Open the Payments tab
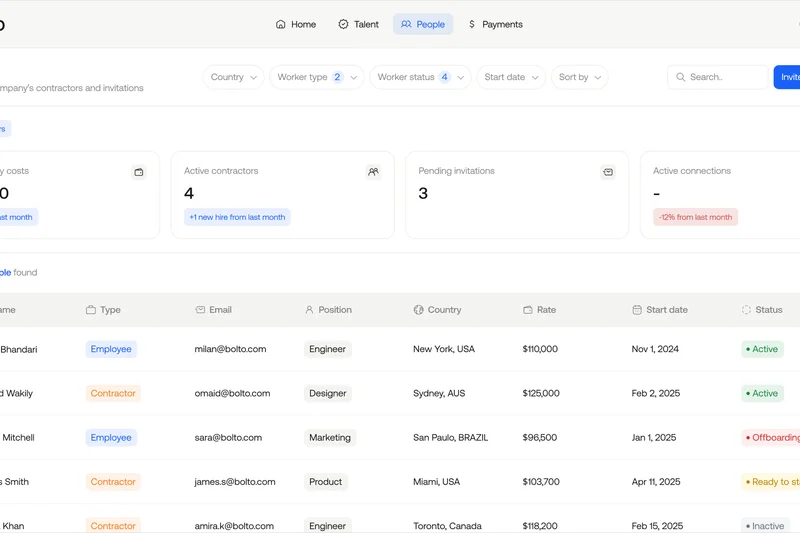Image resolution: width=800 pixels, height=533 pixels. pyautogui.click(x=495, y=24)
